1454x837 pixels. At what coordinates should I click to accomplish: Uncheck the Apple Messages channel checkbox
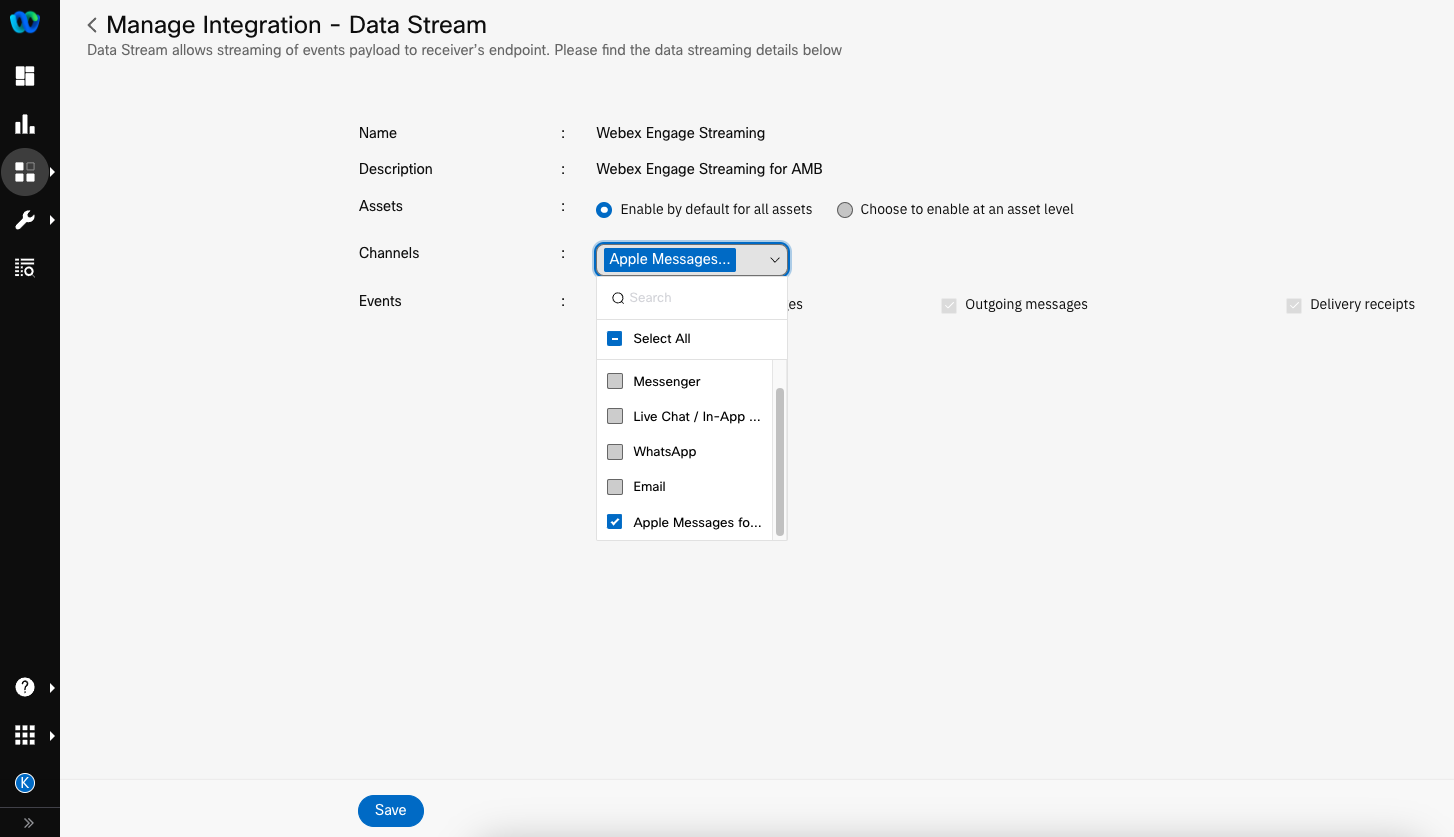click(615, 522)
